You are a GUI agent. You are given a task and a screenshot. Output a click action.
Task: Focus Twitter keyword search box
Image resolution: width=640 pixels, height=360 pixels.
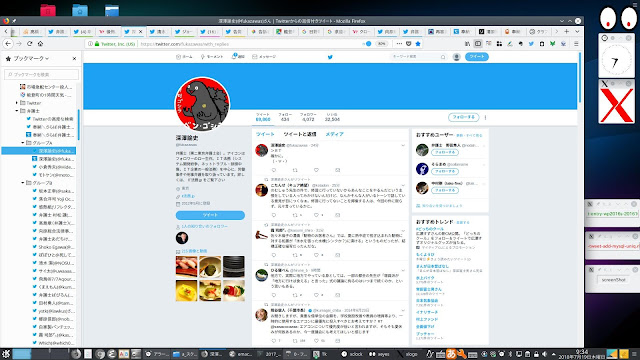(418, 57)
